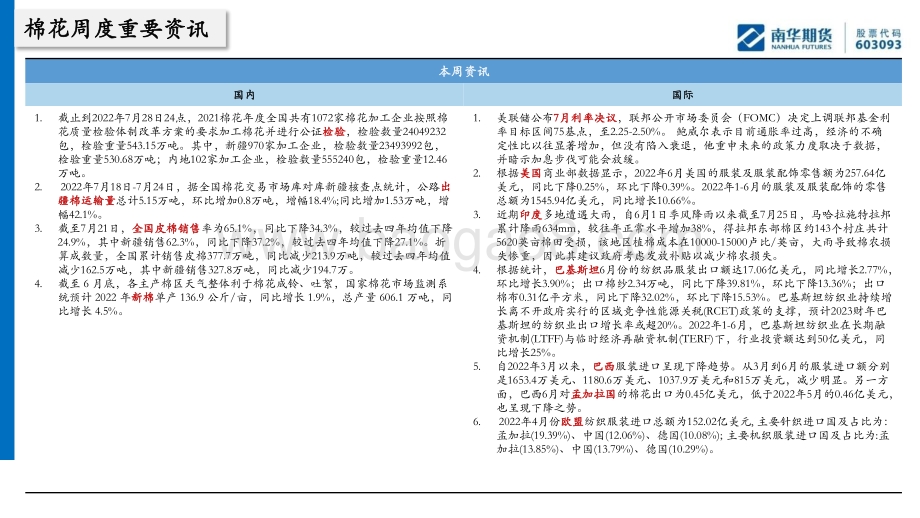Click the 股票代码 label
The height and width of the screenshot is (518, 920).
[x=878, y=33]
